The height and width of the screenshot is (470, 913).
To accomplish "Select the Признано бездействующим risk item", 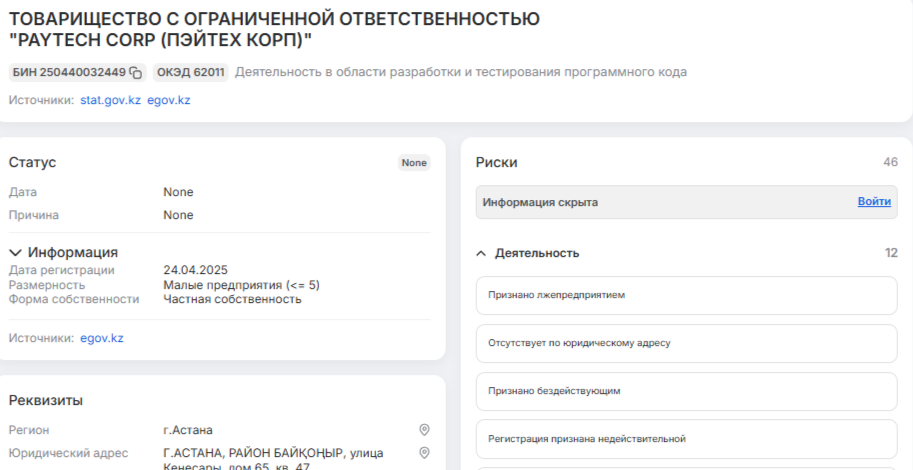I will pyautogui.click(x=686, y=391).
